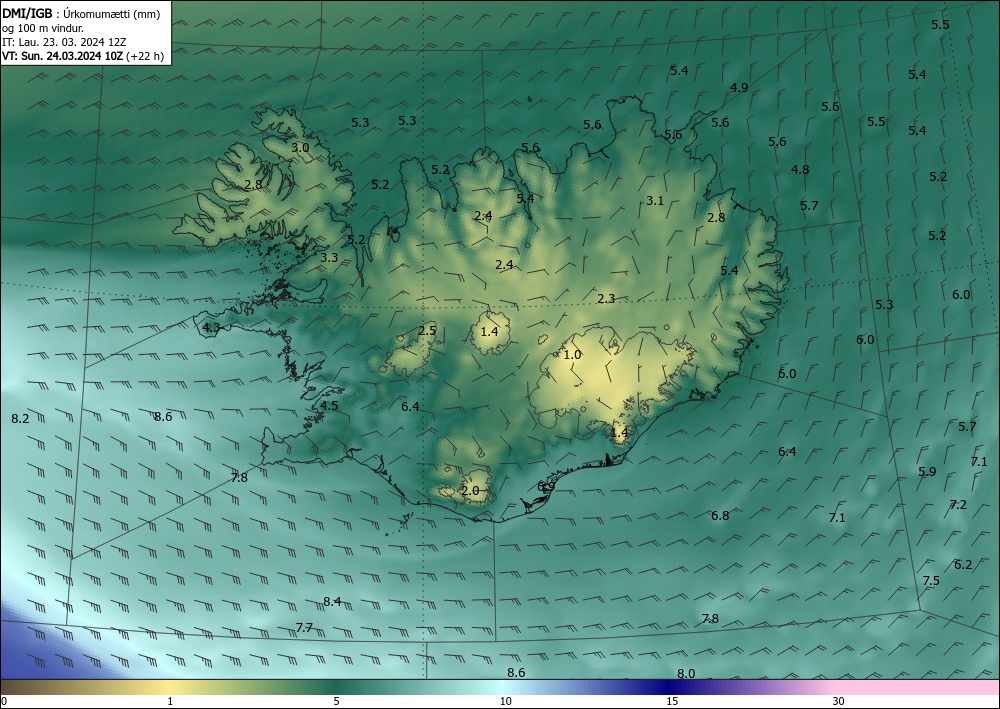Click the "30" tick on the color scale
Viewport: 1000px width, 709px height.
[839, 701]
